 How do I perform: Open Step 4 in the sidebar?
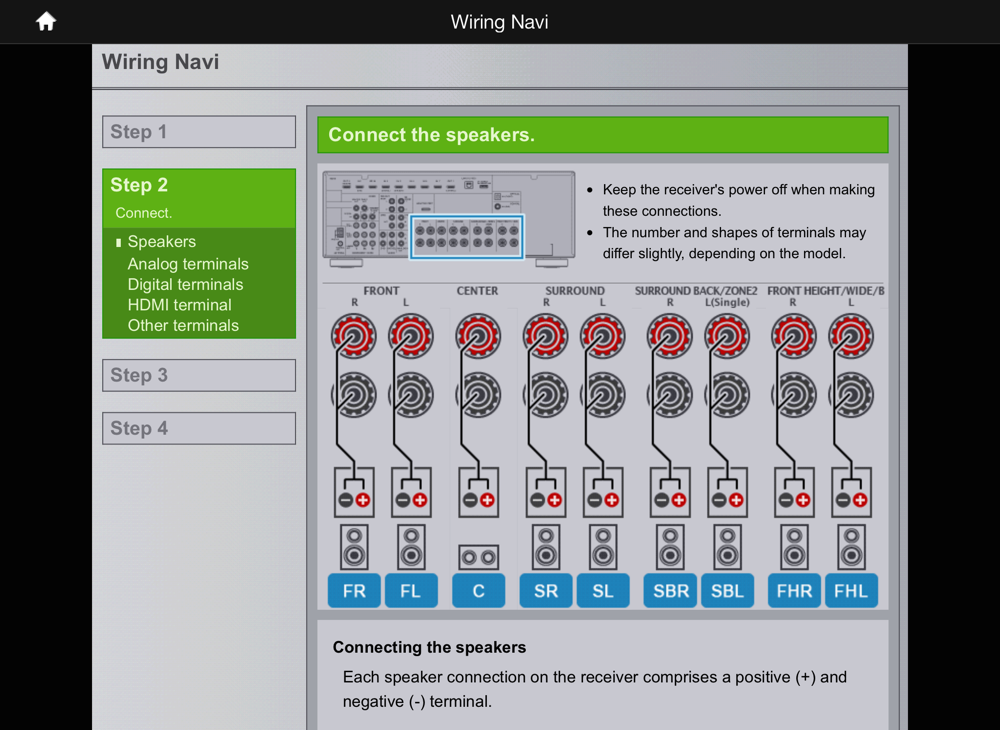tap(199, 428)
